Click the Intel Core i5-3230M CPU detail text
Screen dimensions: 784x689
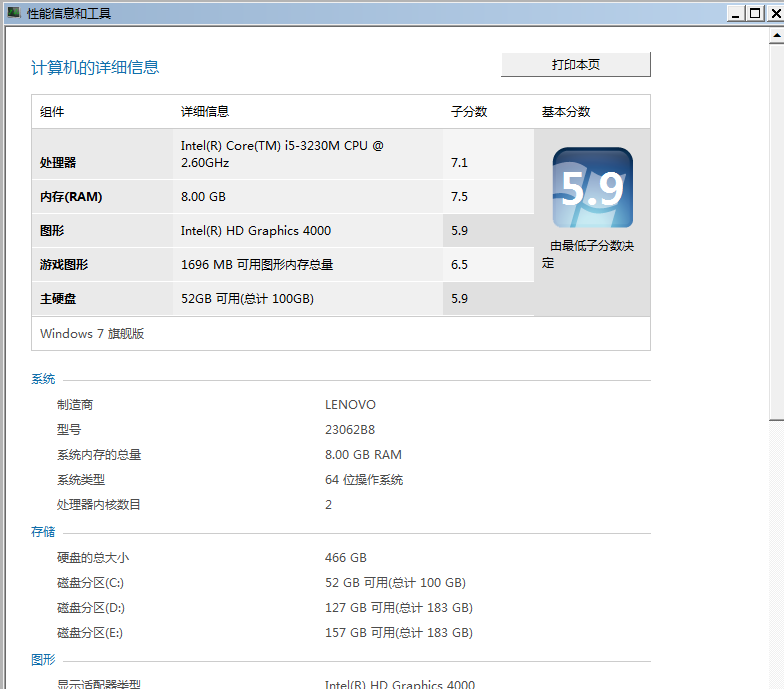282,154
